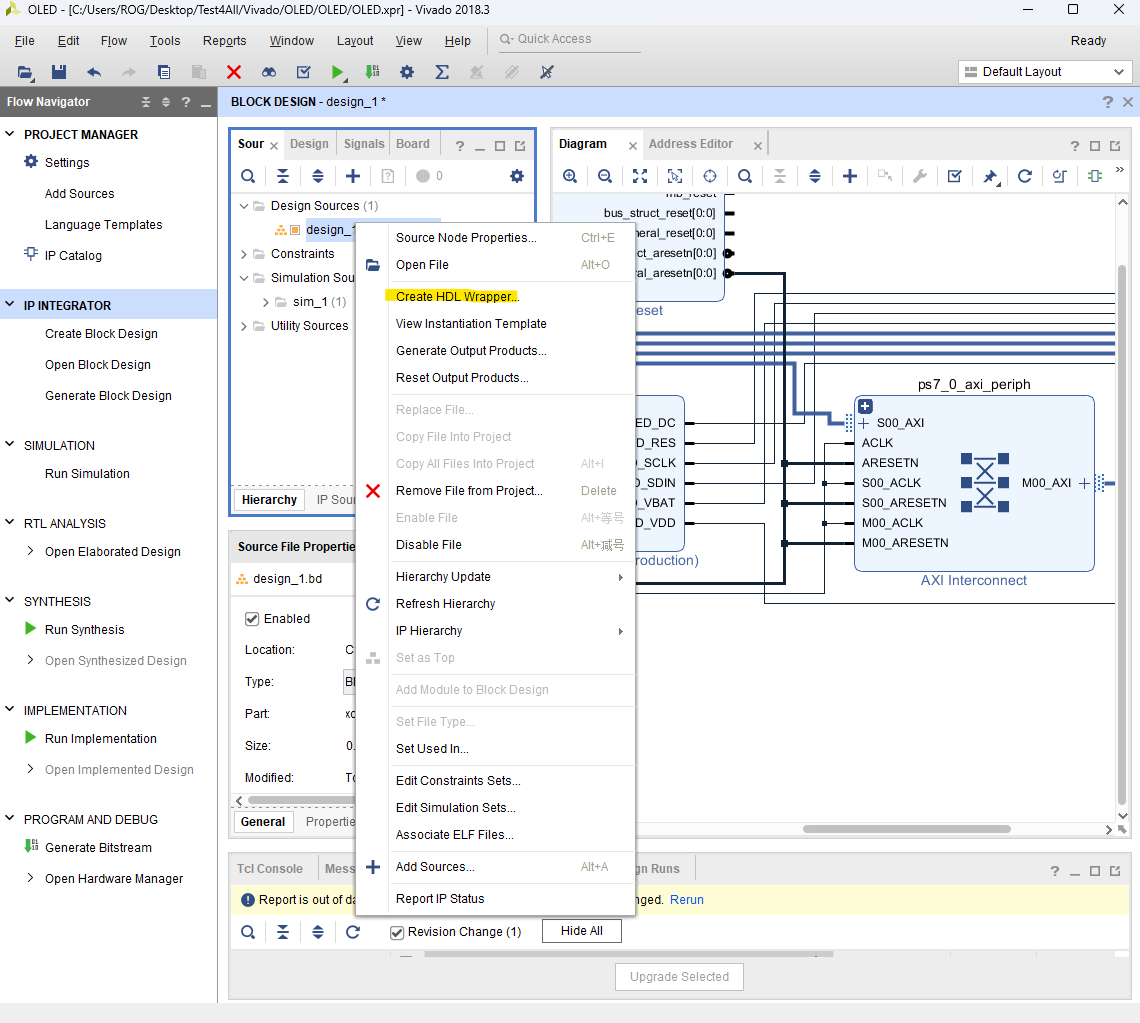Image resolution: width=1140 pixels, height=1023 pixels.
Task: Collapse PROJECT MANAGER section
Action: [x=10, y=135]
